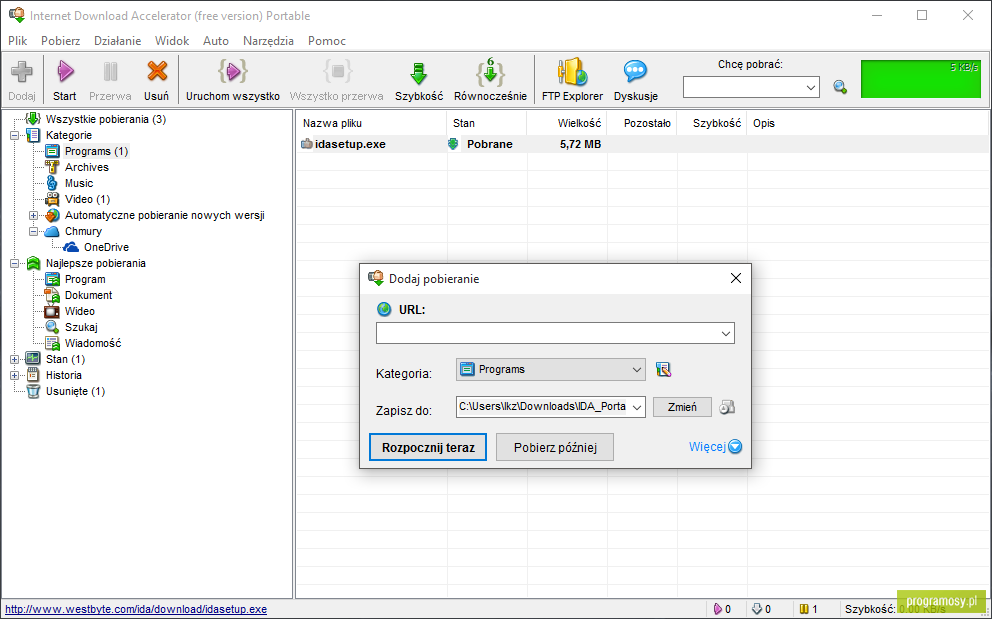Expand Automatyczne pobieranie nowych wersji node
Image resolution: width=992 pixels, height=619 pixels.
coord(34,215)
